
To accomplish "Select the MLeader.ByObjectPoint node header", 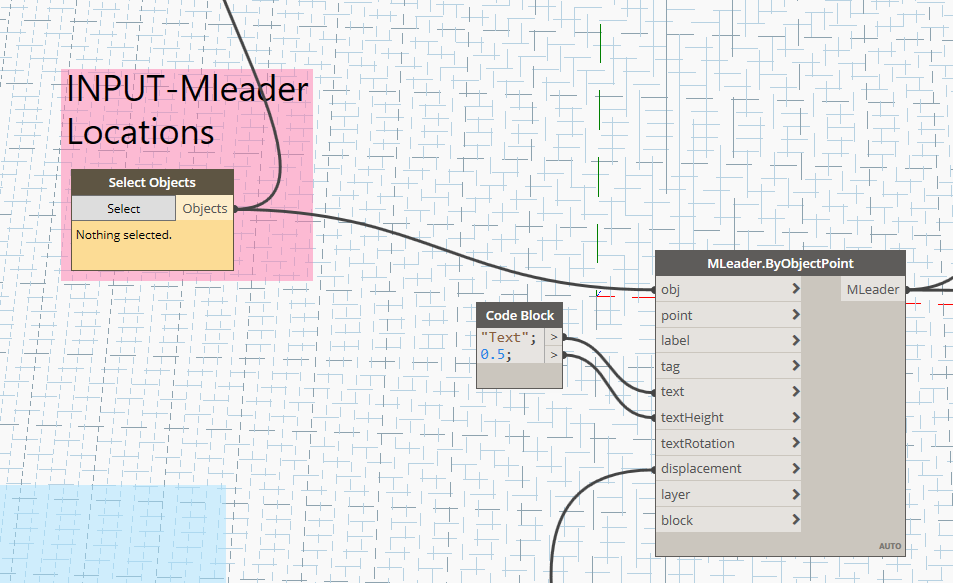I will (x=780, y=263).
